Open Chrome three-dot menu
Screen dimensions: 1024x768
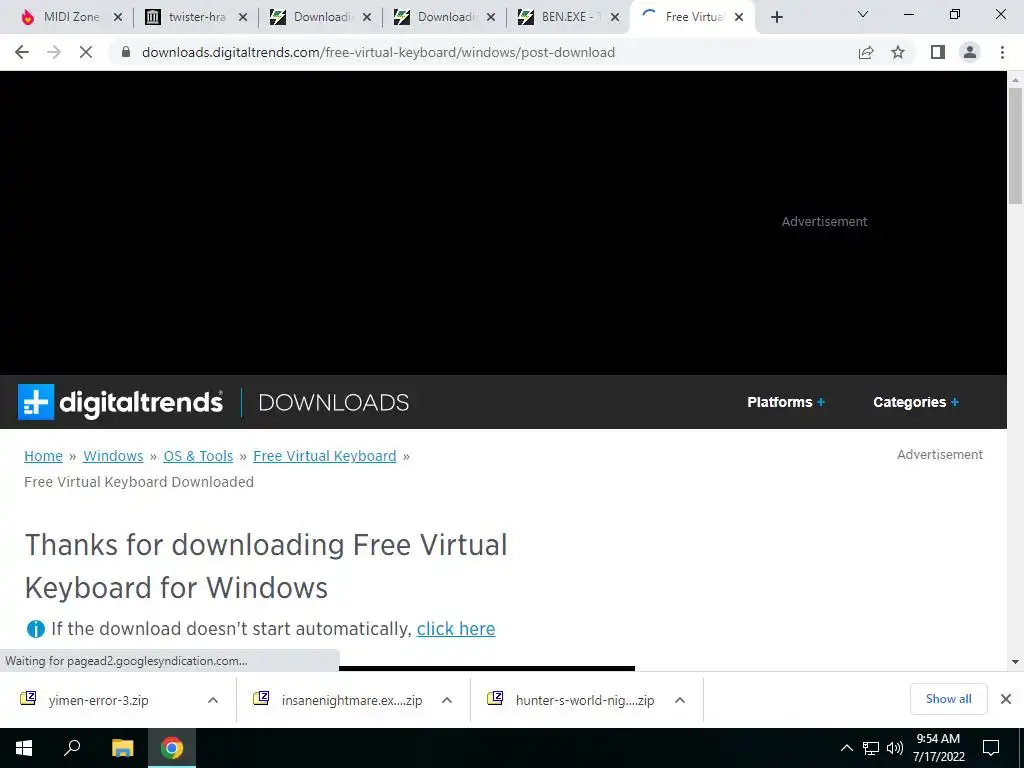(1002, 52)
